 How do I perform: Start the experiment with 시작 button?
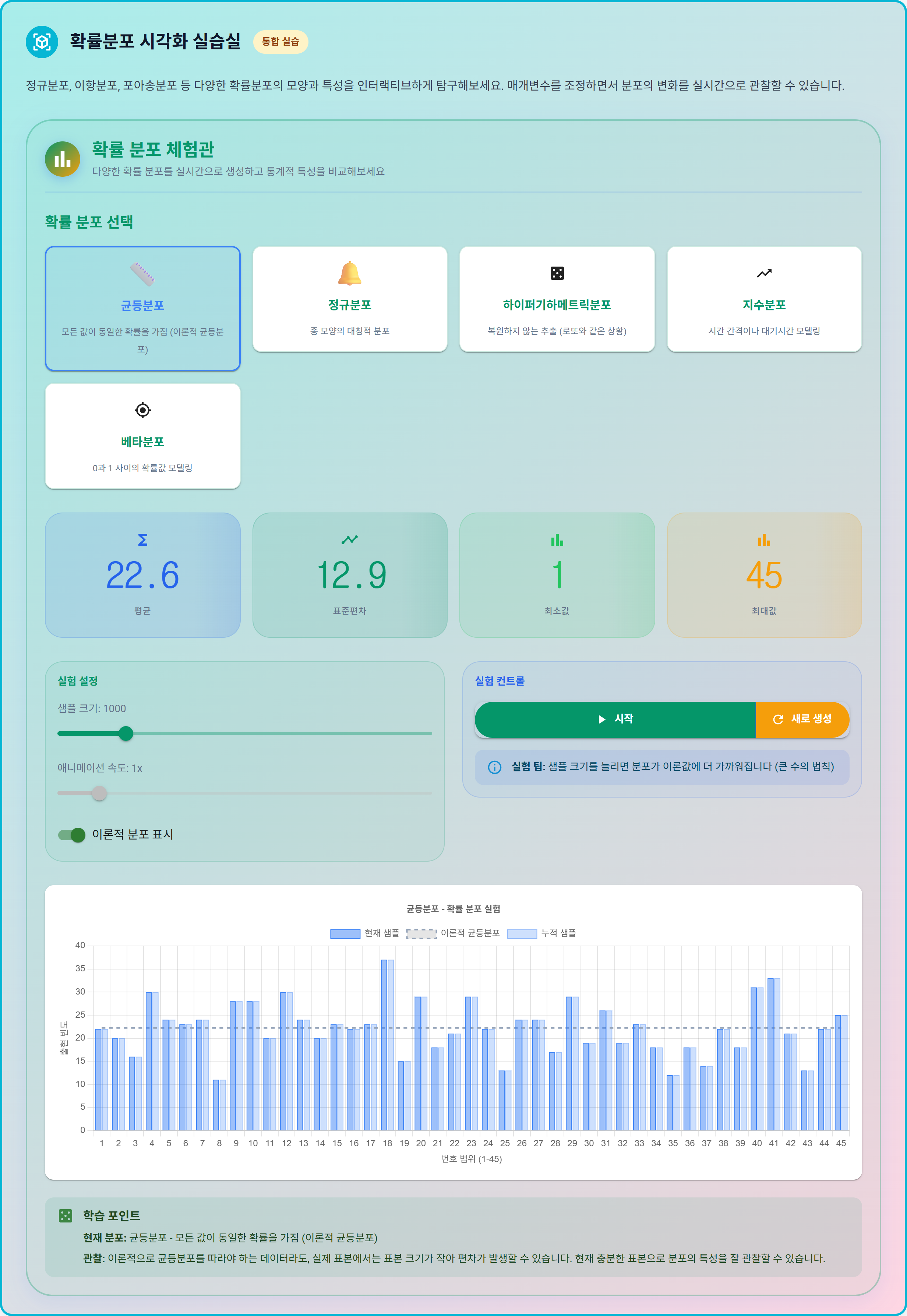[x=615, y=719]
